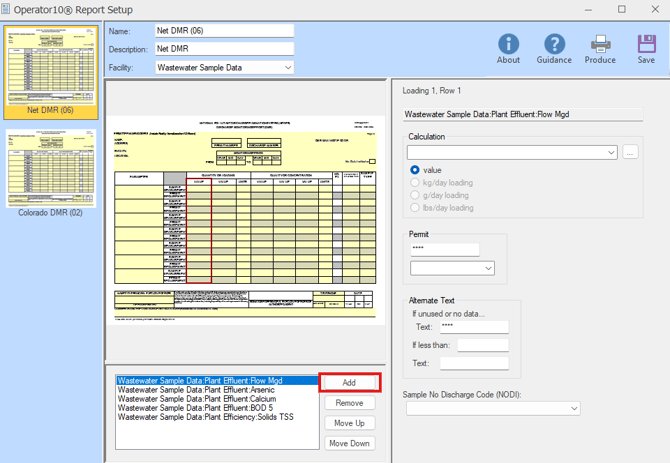This screenshot has width=670, height=463.
Task: Click the Produce printer icon
Action: [600, 45]
